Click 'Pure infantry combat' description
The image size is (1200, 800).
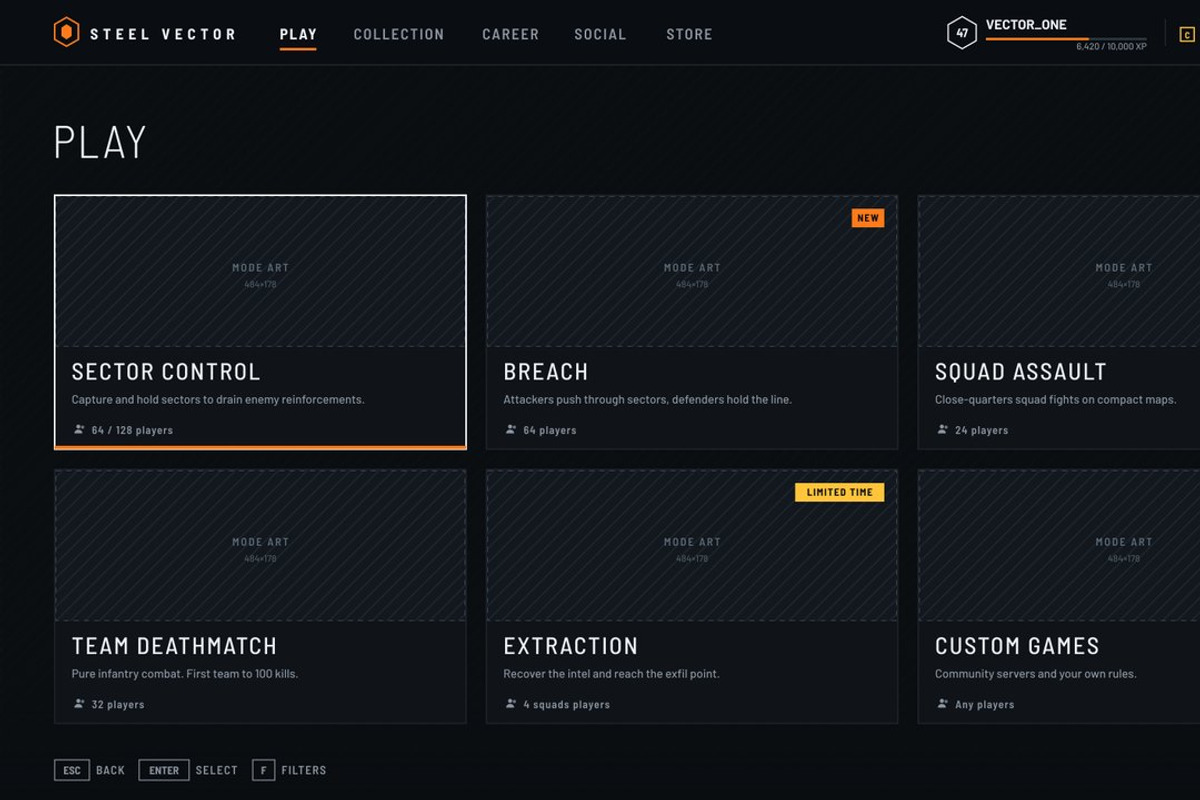point(185,674)
